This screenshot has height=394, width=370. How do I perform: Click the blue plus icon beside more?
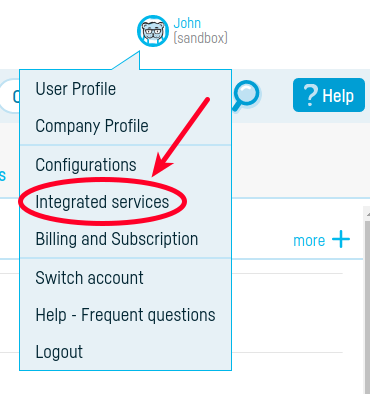[x=341, y=240]
